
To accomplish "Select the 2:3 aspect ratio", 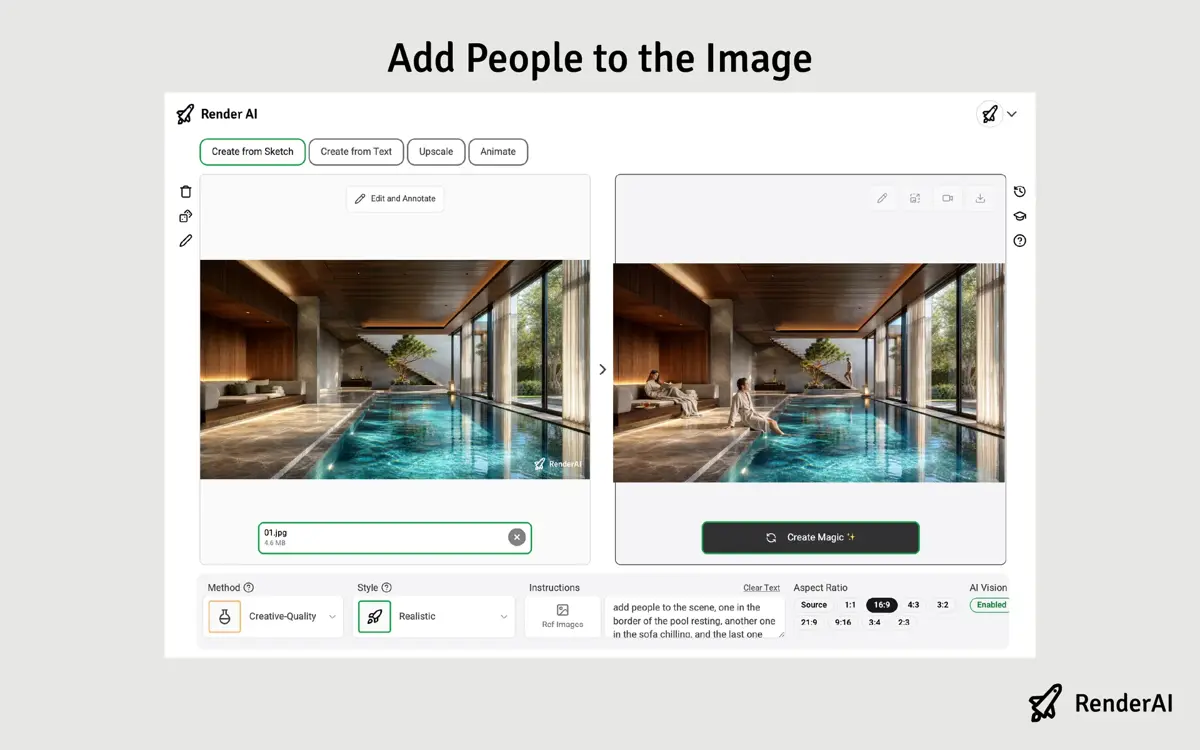I will (904, 622).
